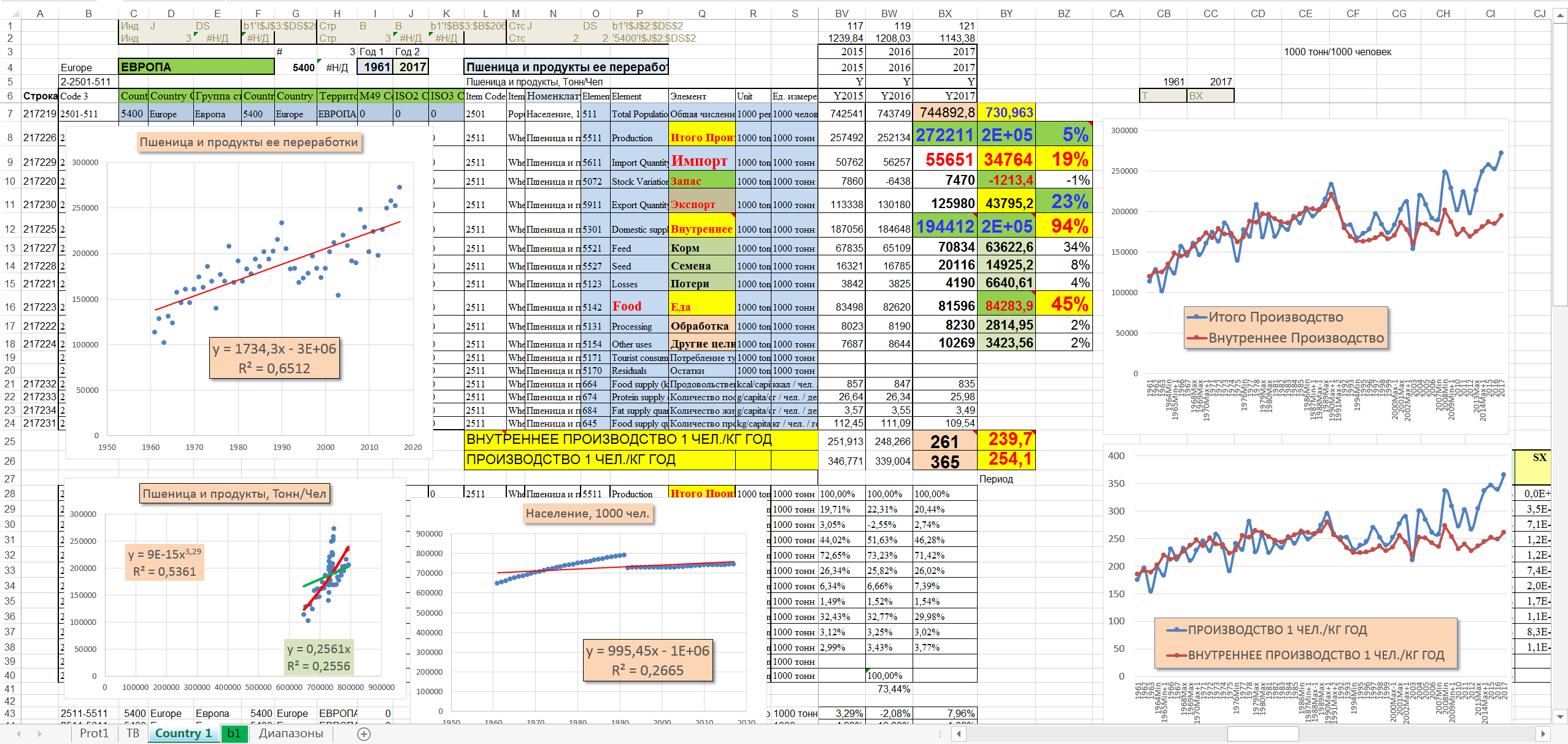
Task: Click legend entry Итого Производство
Action: pos(1275,317)
